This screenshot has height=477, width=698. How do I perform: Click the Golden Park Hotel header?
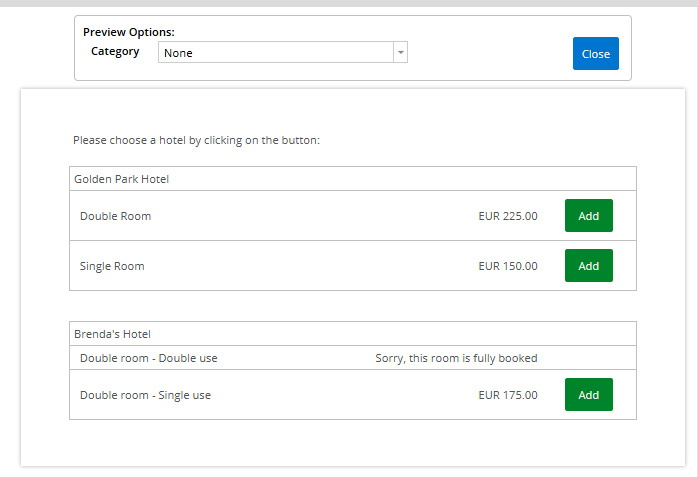[x=121, y=179]
